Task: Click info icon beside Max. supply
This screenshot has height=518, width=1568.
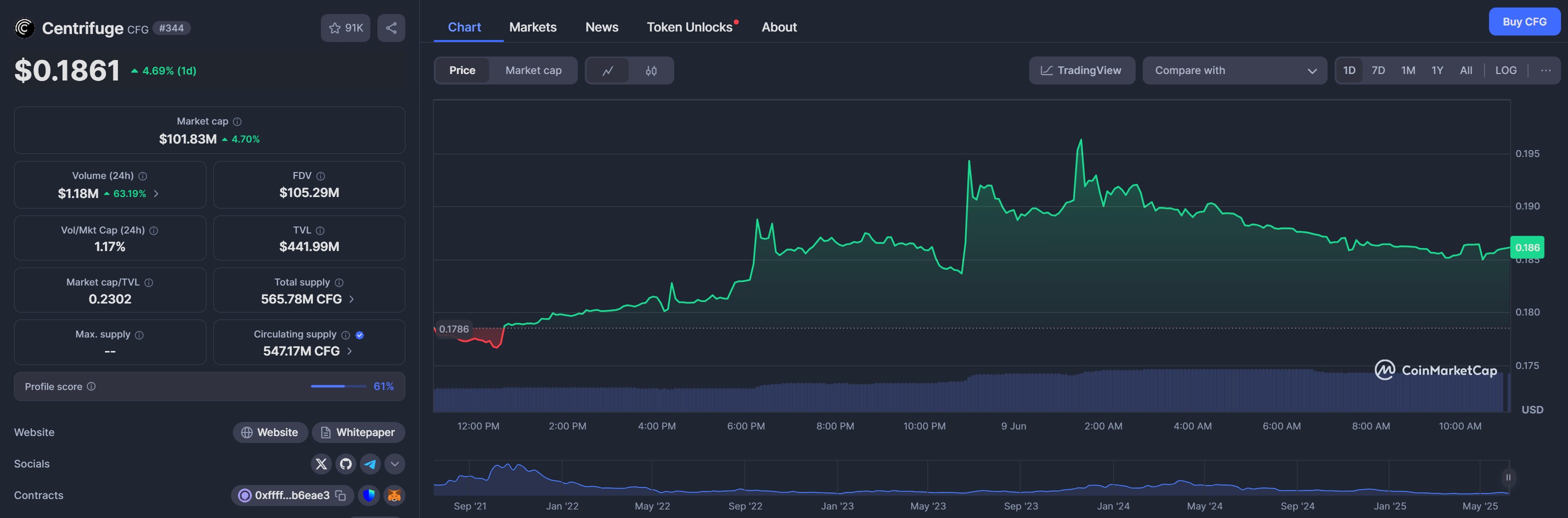Action: click(x=139, y=335)
